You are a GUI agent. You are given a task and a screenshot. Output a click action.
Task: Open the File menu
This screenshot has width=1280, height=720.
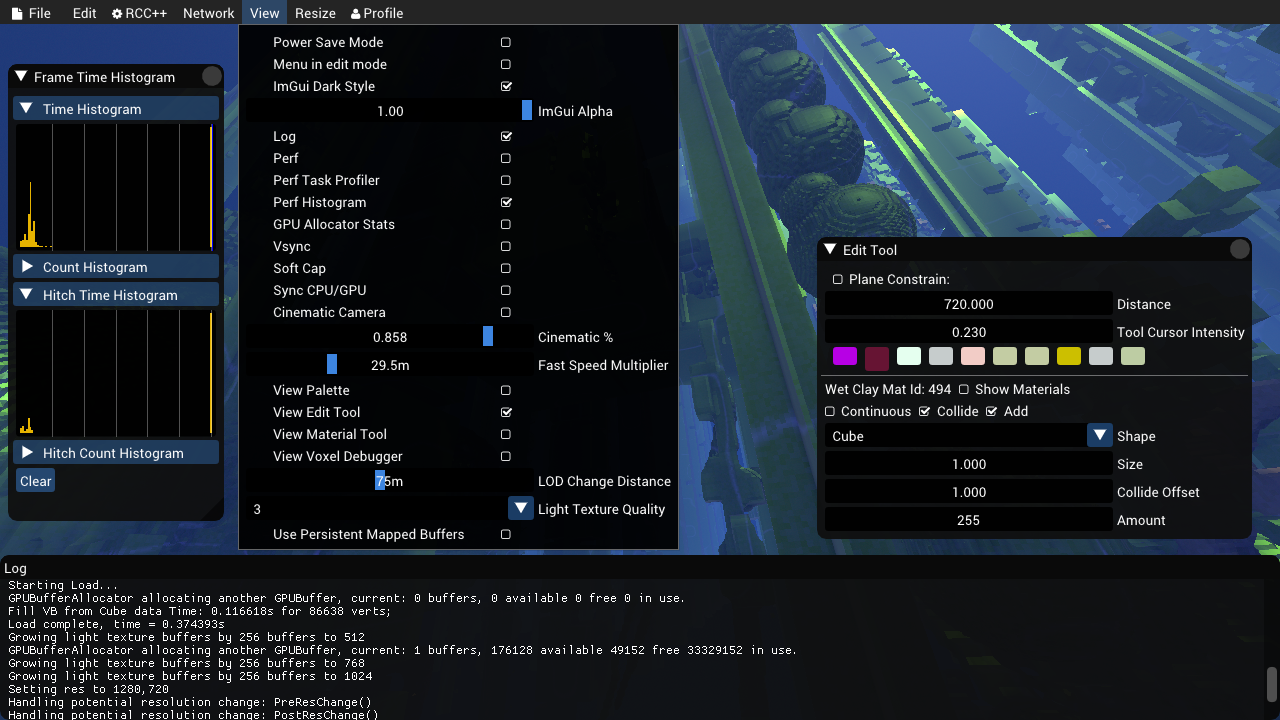[x=30, y=13]
